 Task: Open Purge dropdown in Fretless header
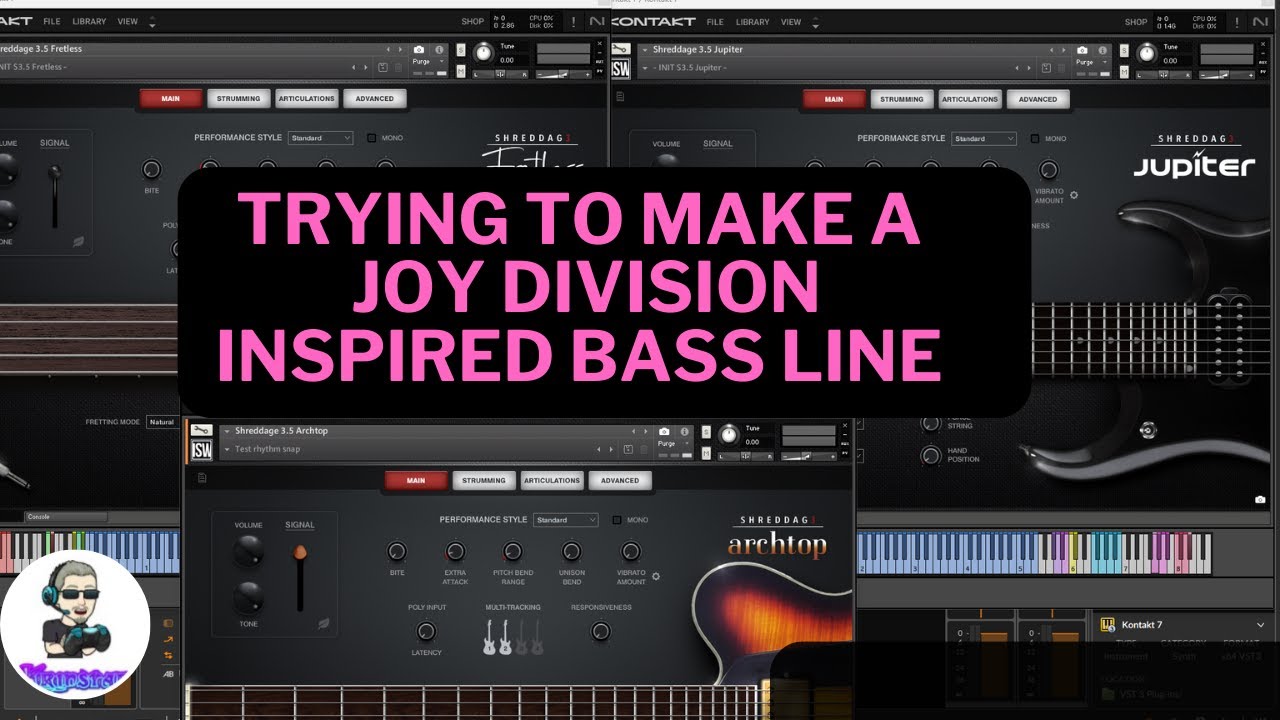[x=429, y=61]
